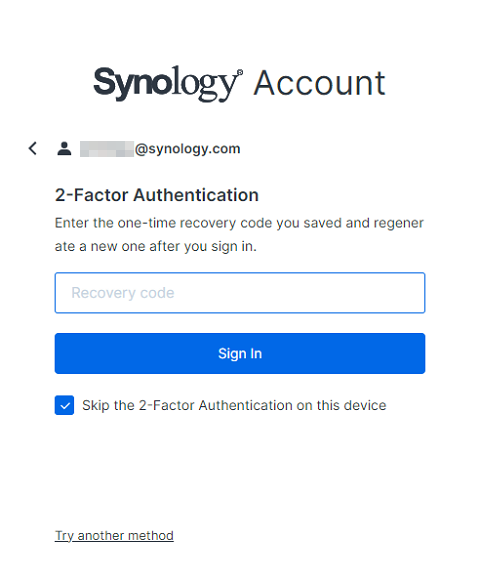Click the checkmark icon inside blue checkbox
Screen dimensions: 480x578
pos(65,405)
